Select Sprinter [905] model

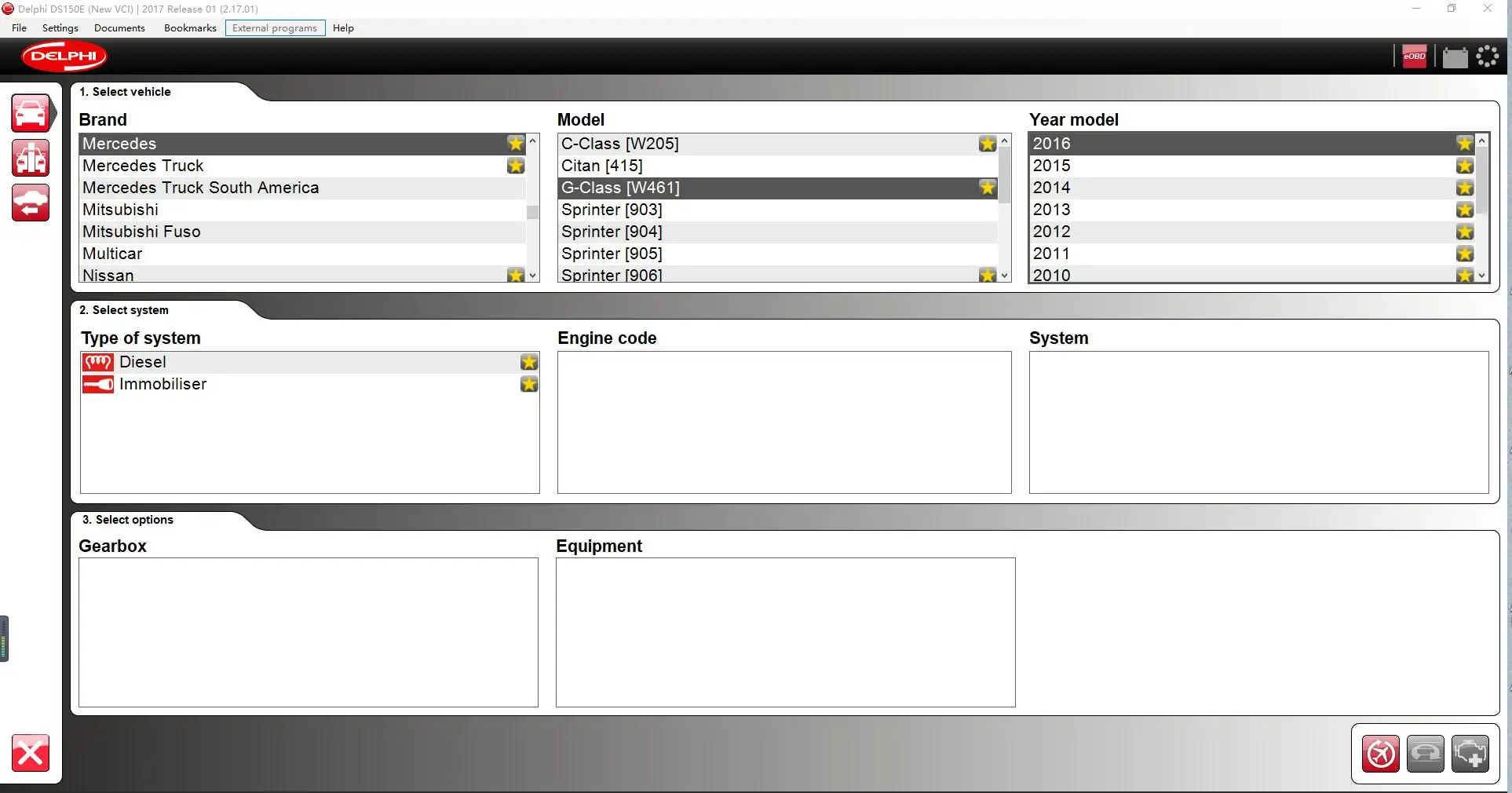[778, 254]
